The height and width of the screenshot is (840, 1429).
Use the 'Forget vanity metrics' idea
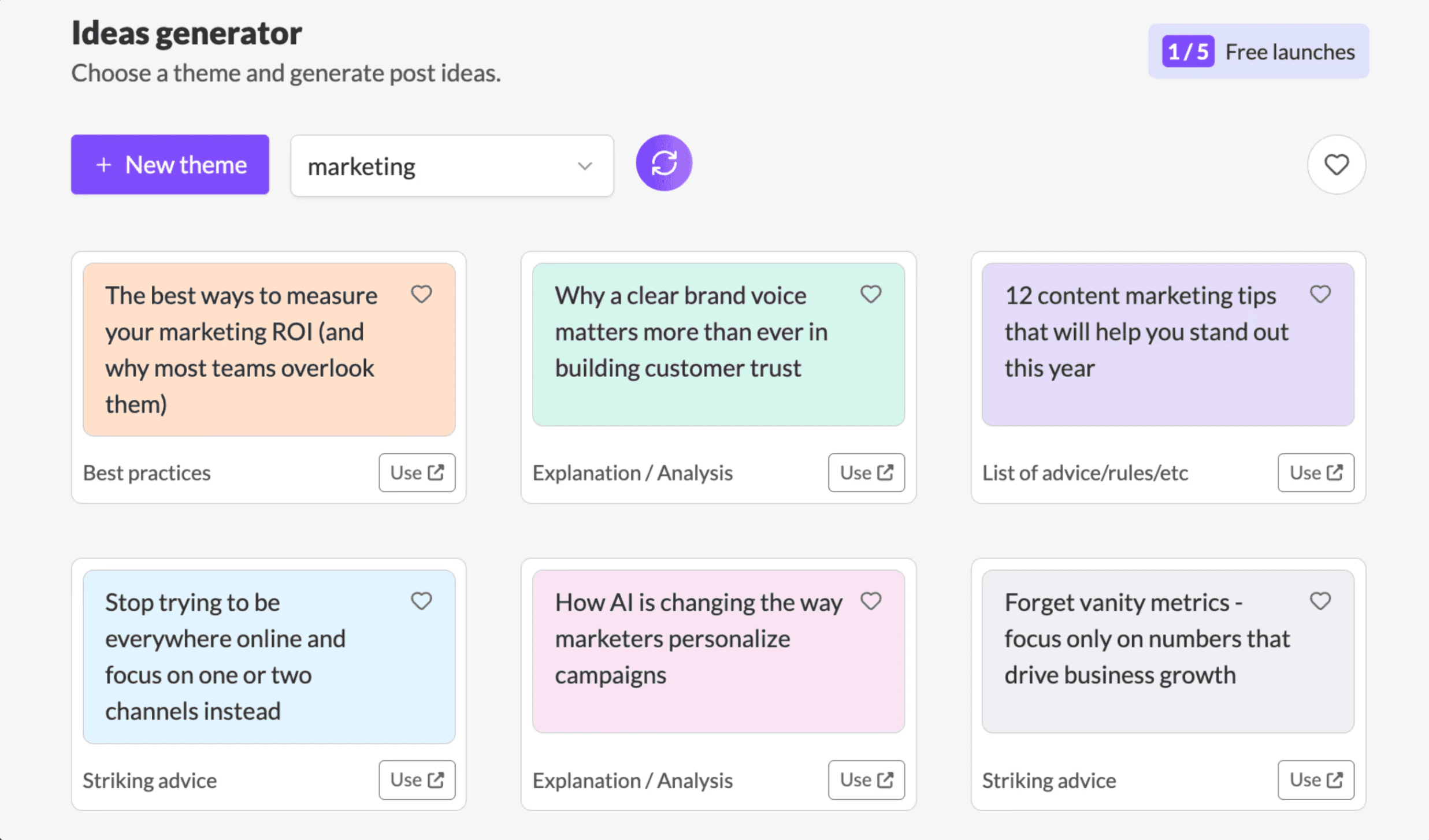point(1316,780)
